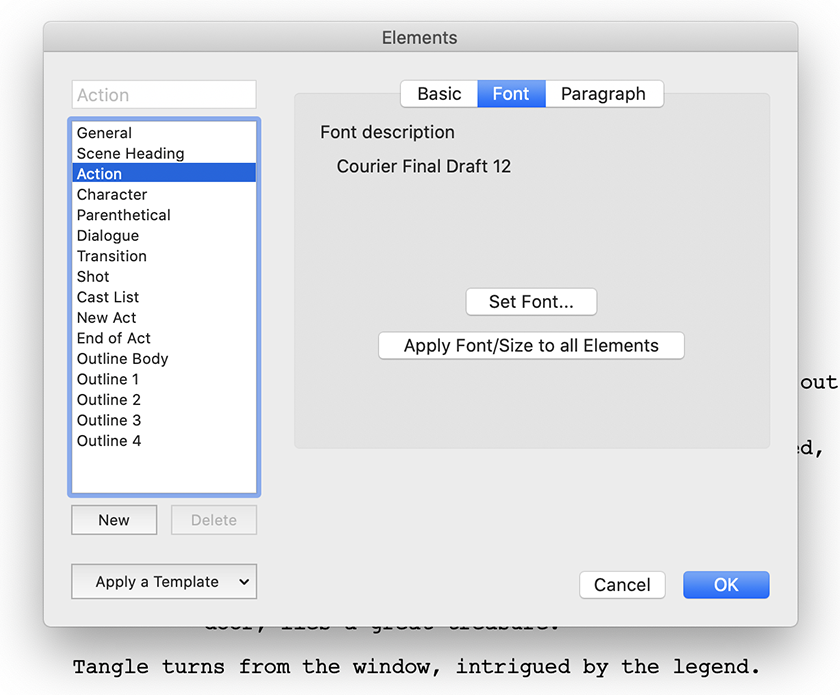Select the Dialogue element
Viewport: 840px width, 695px height.
(x=108, y=236)
